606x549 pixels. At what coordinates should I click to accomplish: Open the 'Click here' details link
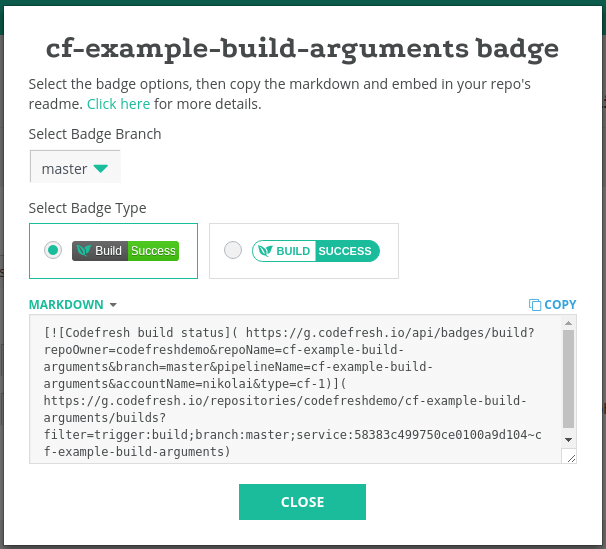118,104
